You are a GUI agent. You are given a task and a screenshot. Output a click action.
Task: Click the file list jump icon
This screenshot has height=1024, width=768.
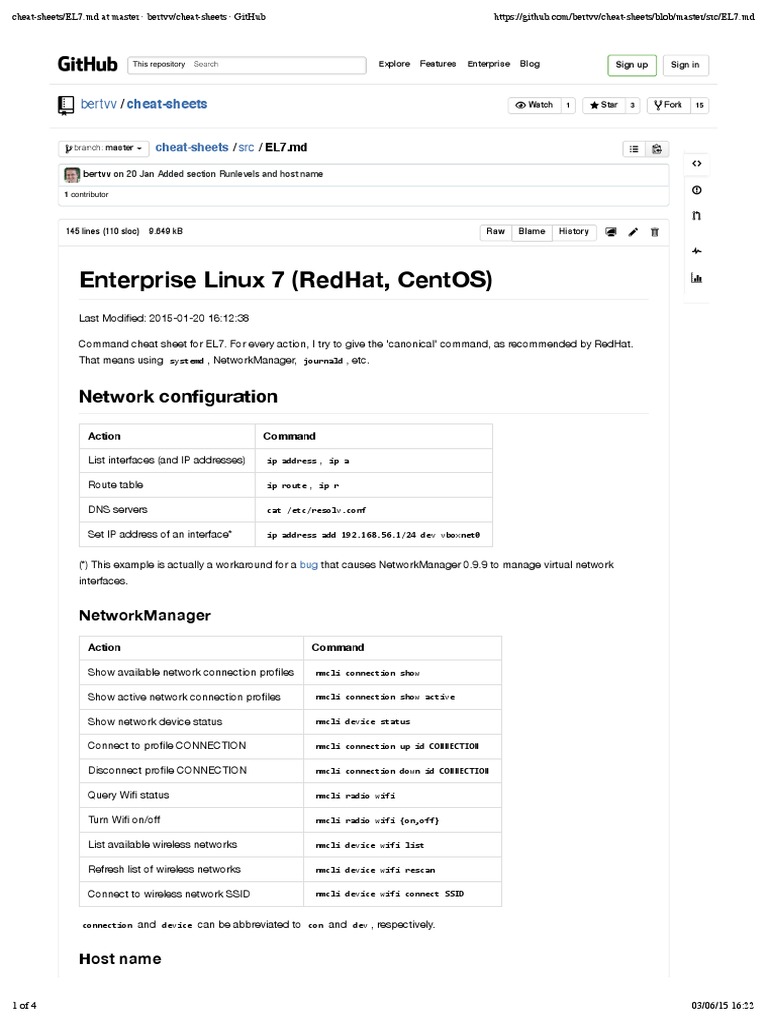[x=634, y=149]
